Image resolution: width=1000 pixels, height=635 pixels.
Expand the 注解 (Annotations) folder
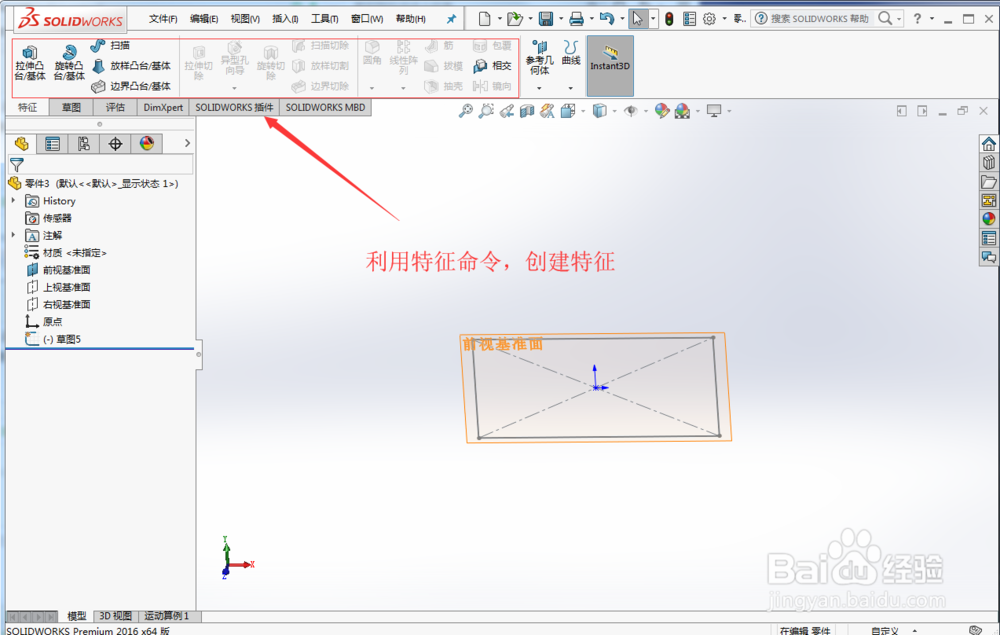pos(13,235)
